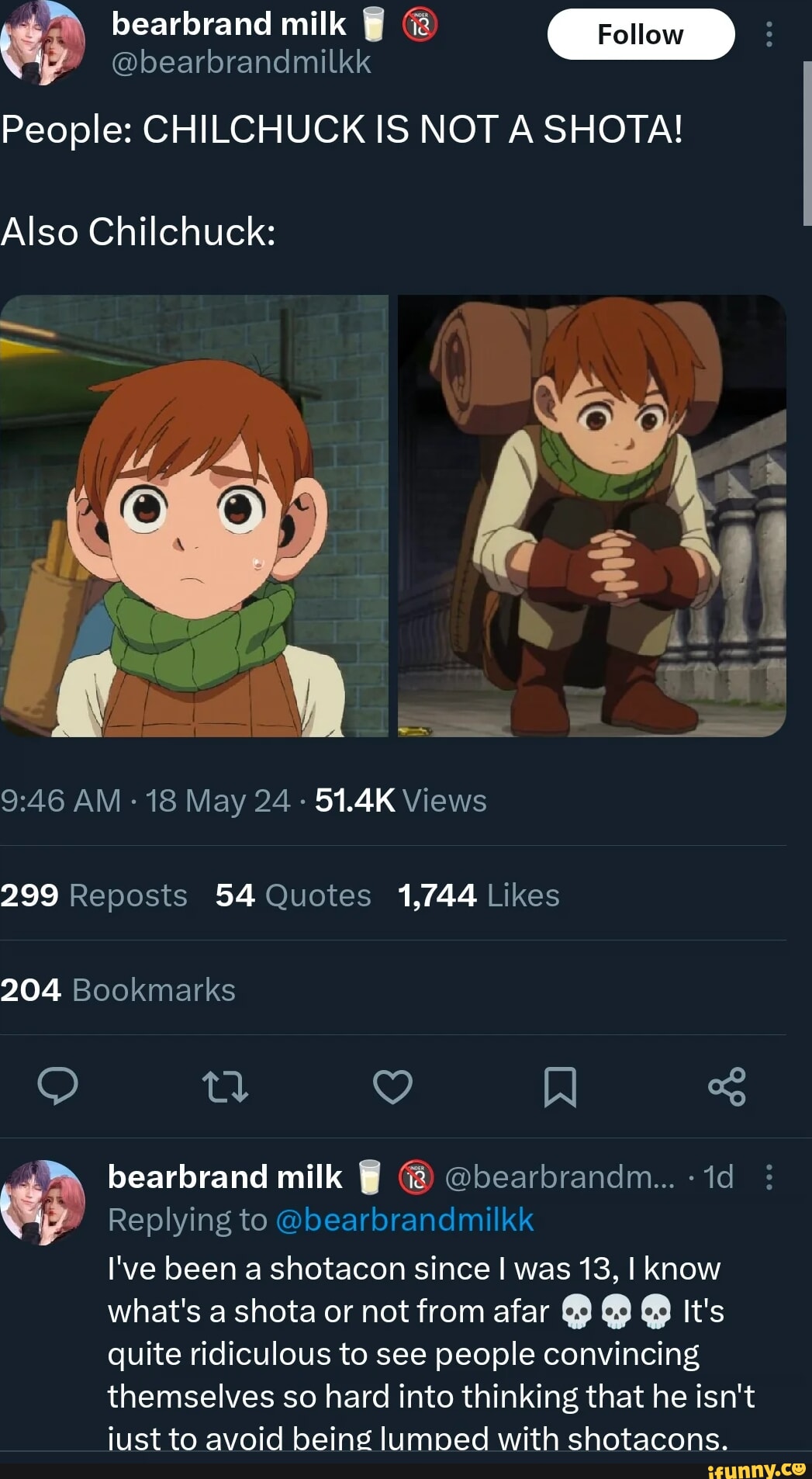The image size is (812, 1479).
Task: Click the bearbrand milk display name
Action: pyautogui.click(x=229, y=25)
